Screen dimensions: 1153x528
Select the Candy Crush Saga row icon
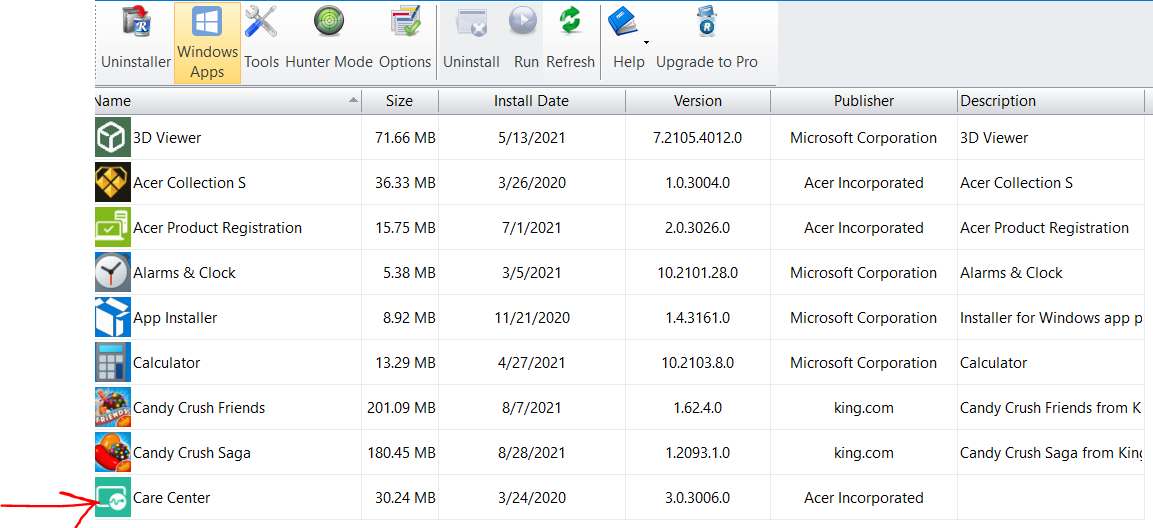point(113,452)
